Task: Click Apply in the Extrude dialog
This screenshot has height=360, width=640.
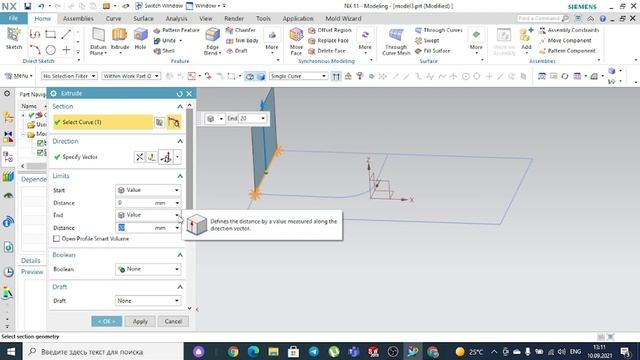Action: pos(140,321)
